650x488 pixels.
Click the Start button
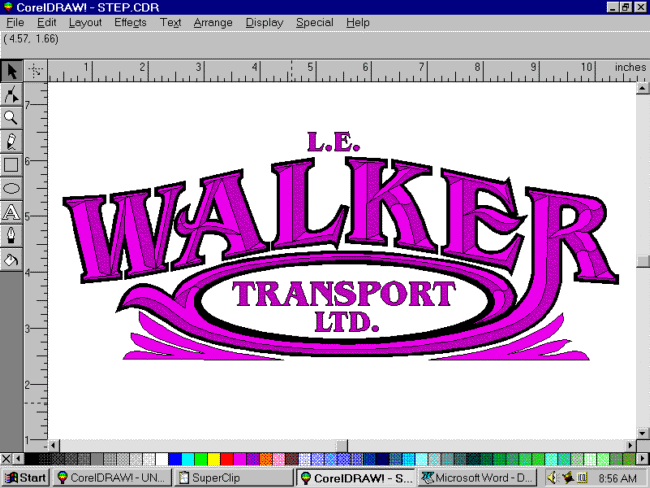click(x=25, y=478)
